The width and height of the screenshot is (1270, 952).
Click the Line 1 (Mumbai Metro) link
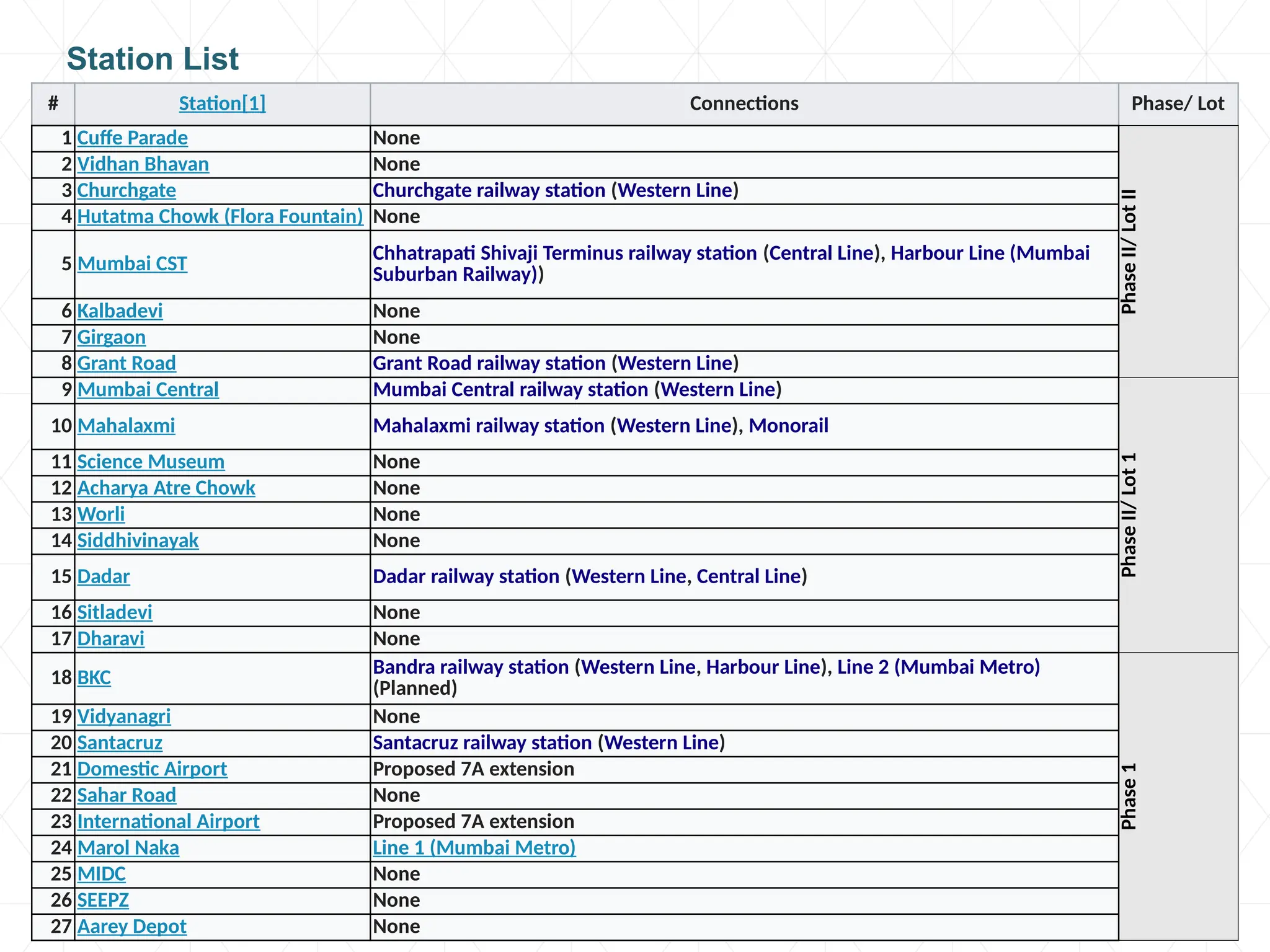(474, 848)
